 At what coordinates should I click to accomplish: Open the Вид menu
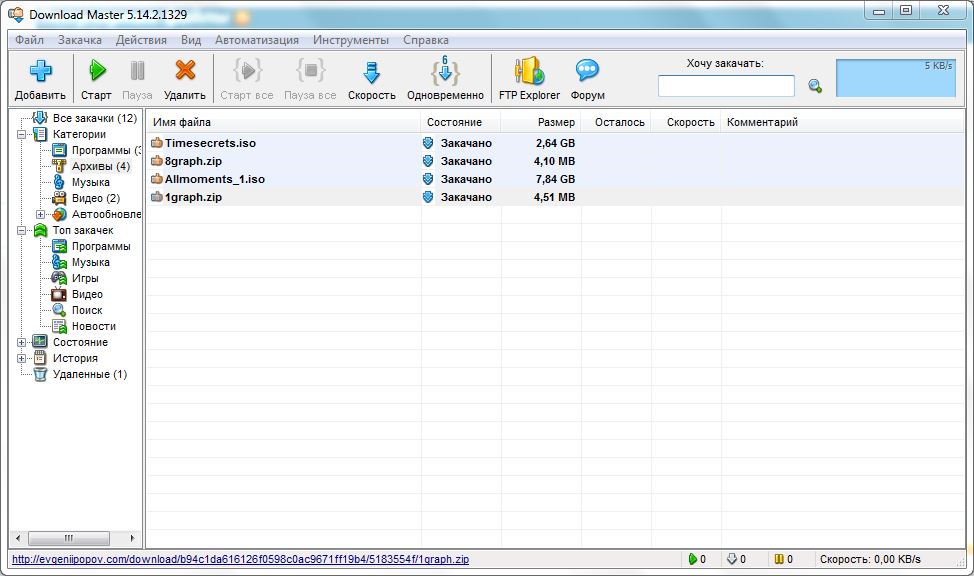point(191,40)
